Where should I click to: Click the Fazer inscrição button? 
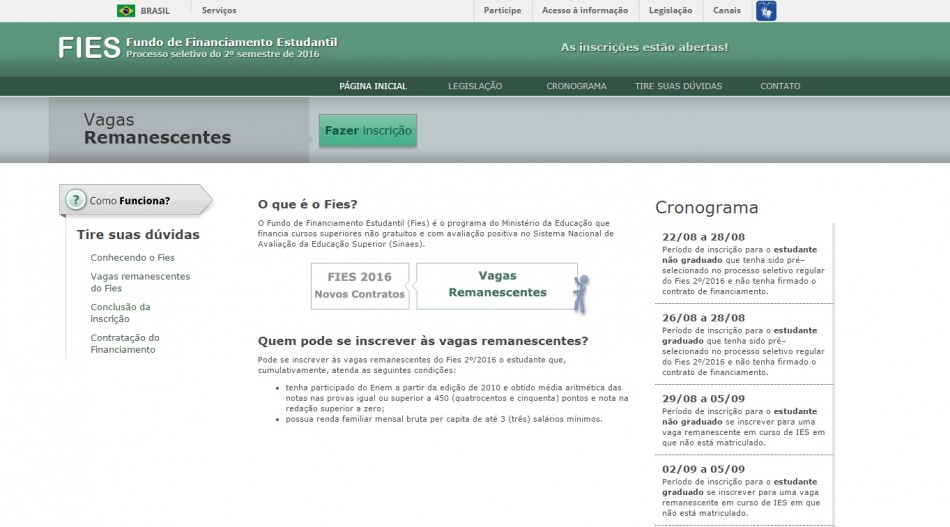(x=368, y=130)
